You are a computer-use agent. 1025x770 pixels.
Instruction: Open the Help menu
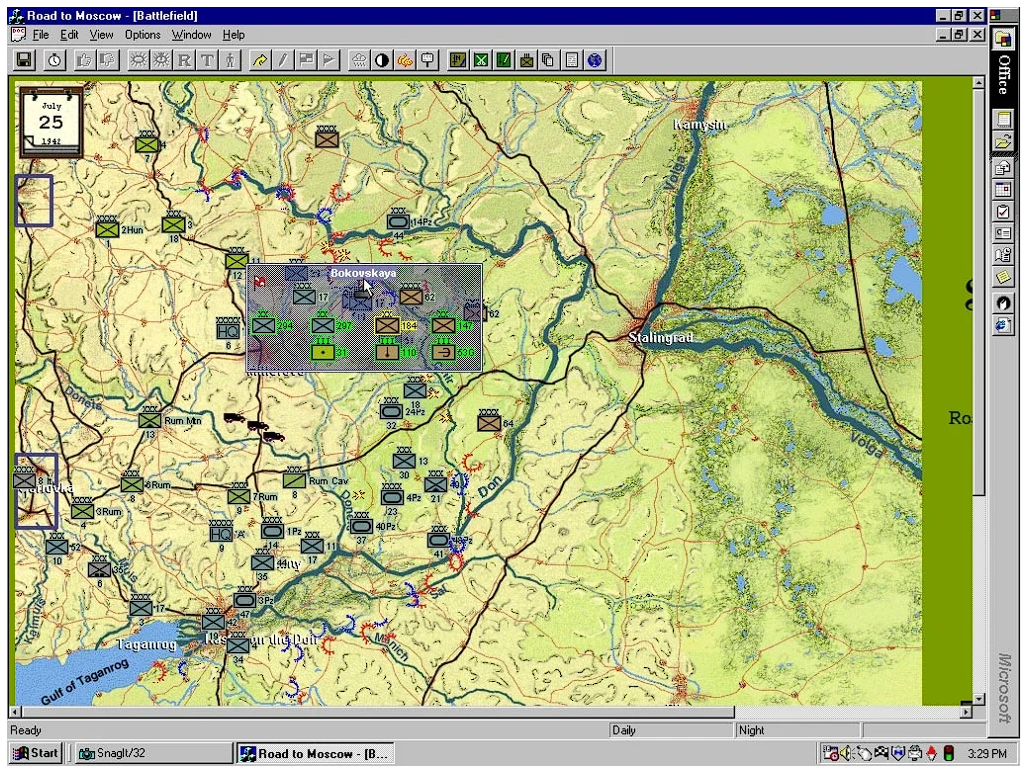coord(233,35)
